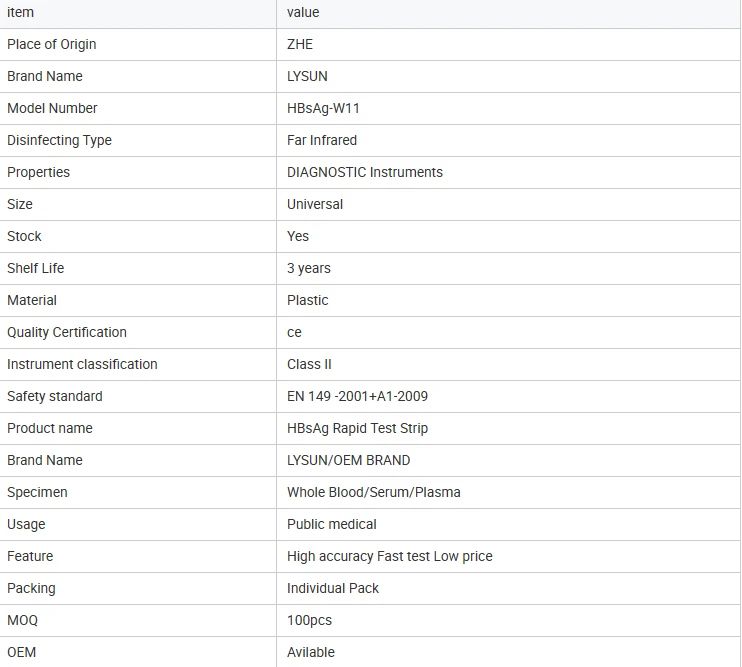Select the "Whole Blood/Serum/Plasma" specimen value
The image size is (742, 667).
[x=374, y=492]
